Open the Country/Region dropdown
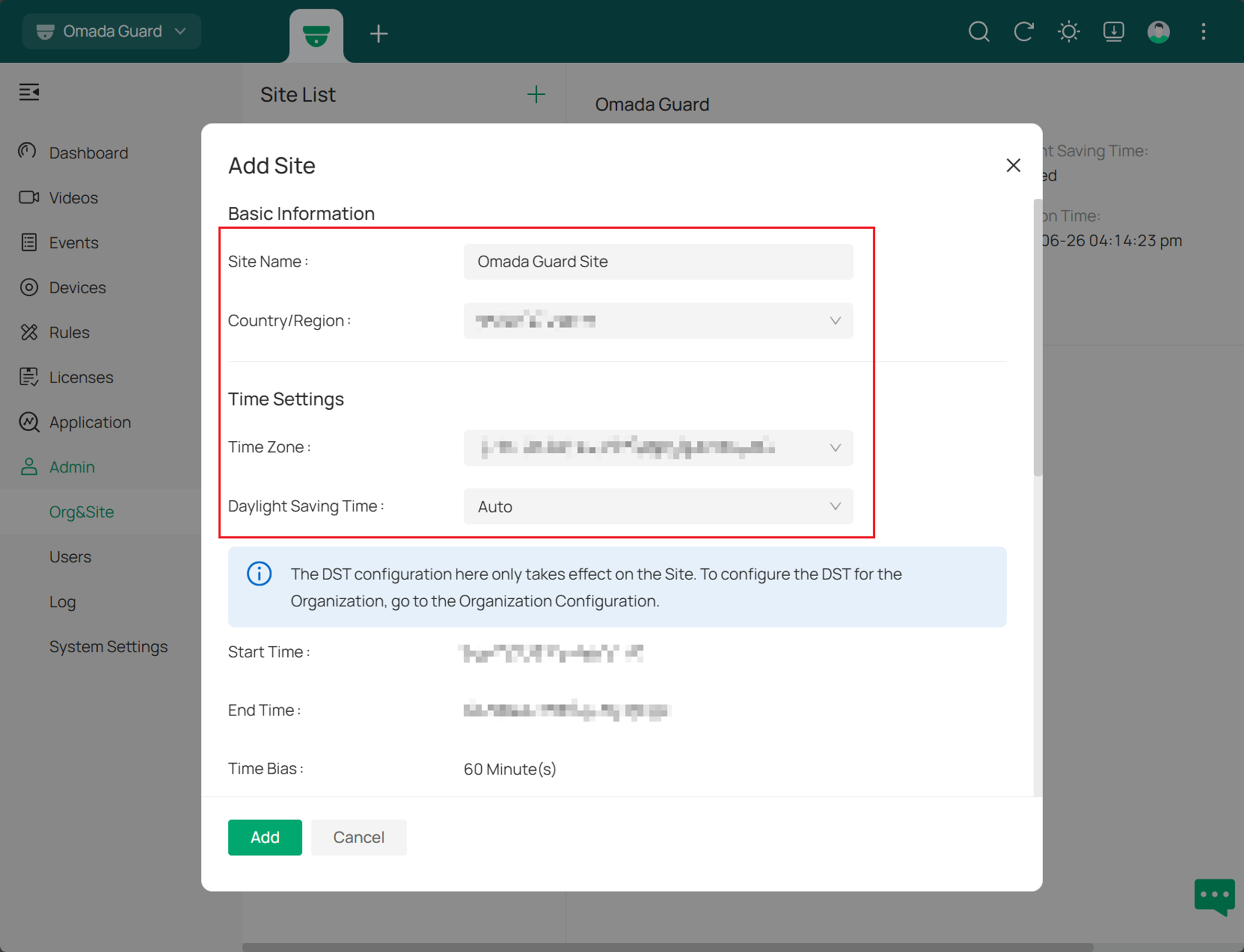 (658, 321)
